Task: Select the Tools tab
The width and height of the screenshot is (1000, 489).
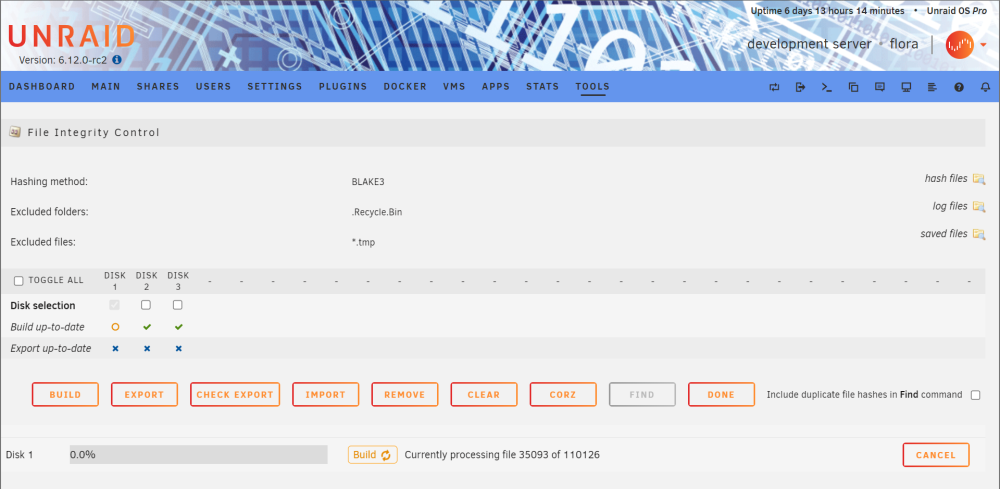Action: 592,87
